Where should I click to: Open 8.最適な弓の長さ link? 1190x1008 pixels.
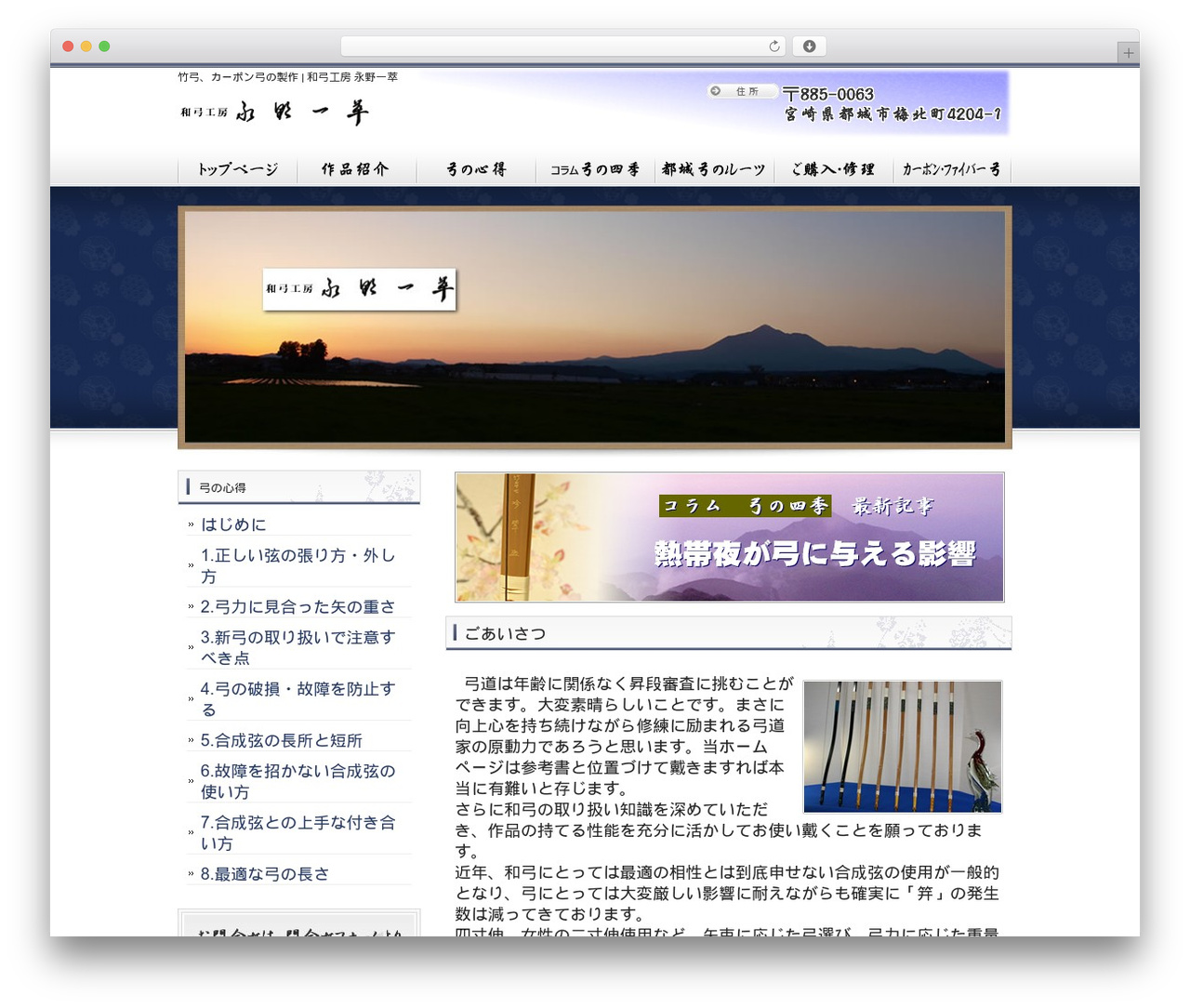265,874
